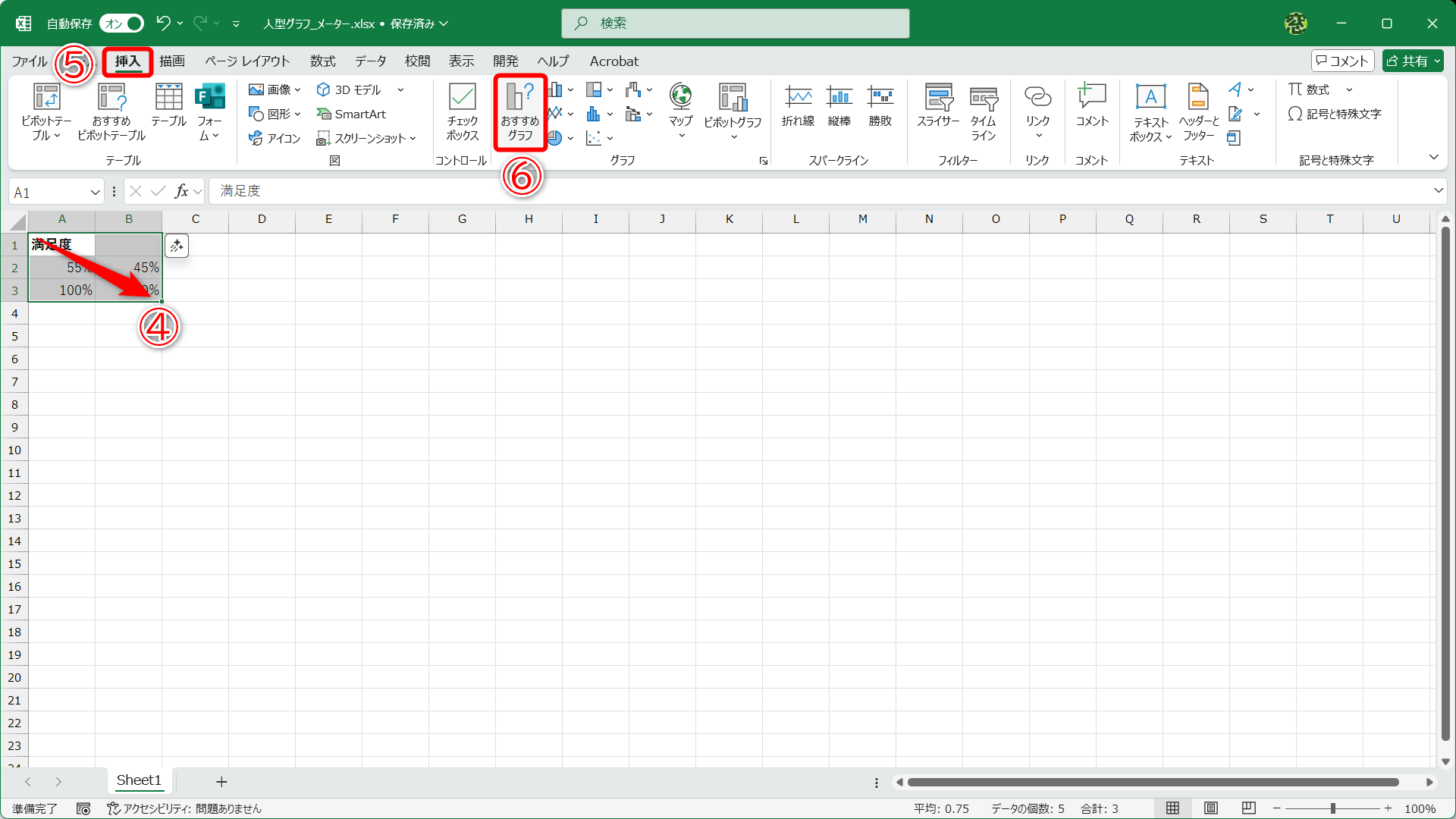Switch to Page Layout view in the status bar
Image resolution: width=1456 pixels, height=819 pixels.
1211,808
